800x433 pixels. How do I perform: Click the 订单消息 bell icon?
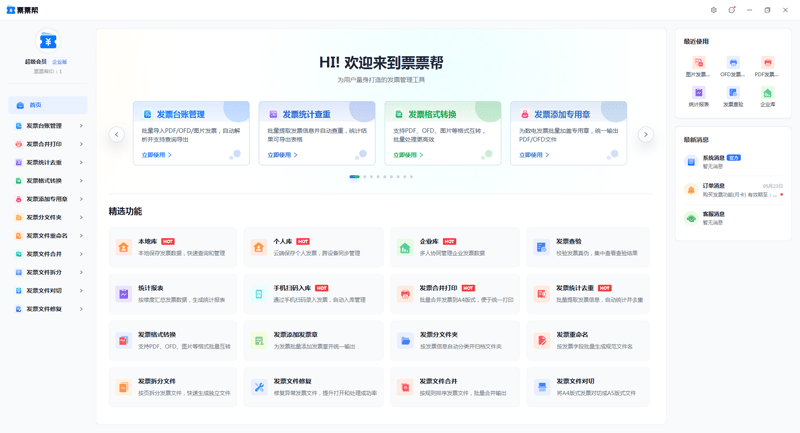pos(691,190)
